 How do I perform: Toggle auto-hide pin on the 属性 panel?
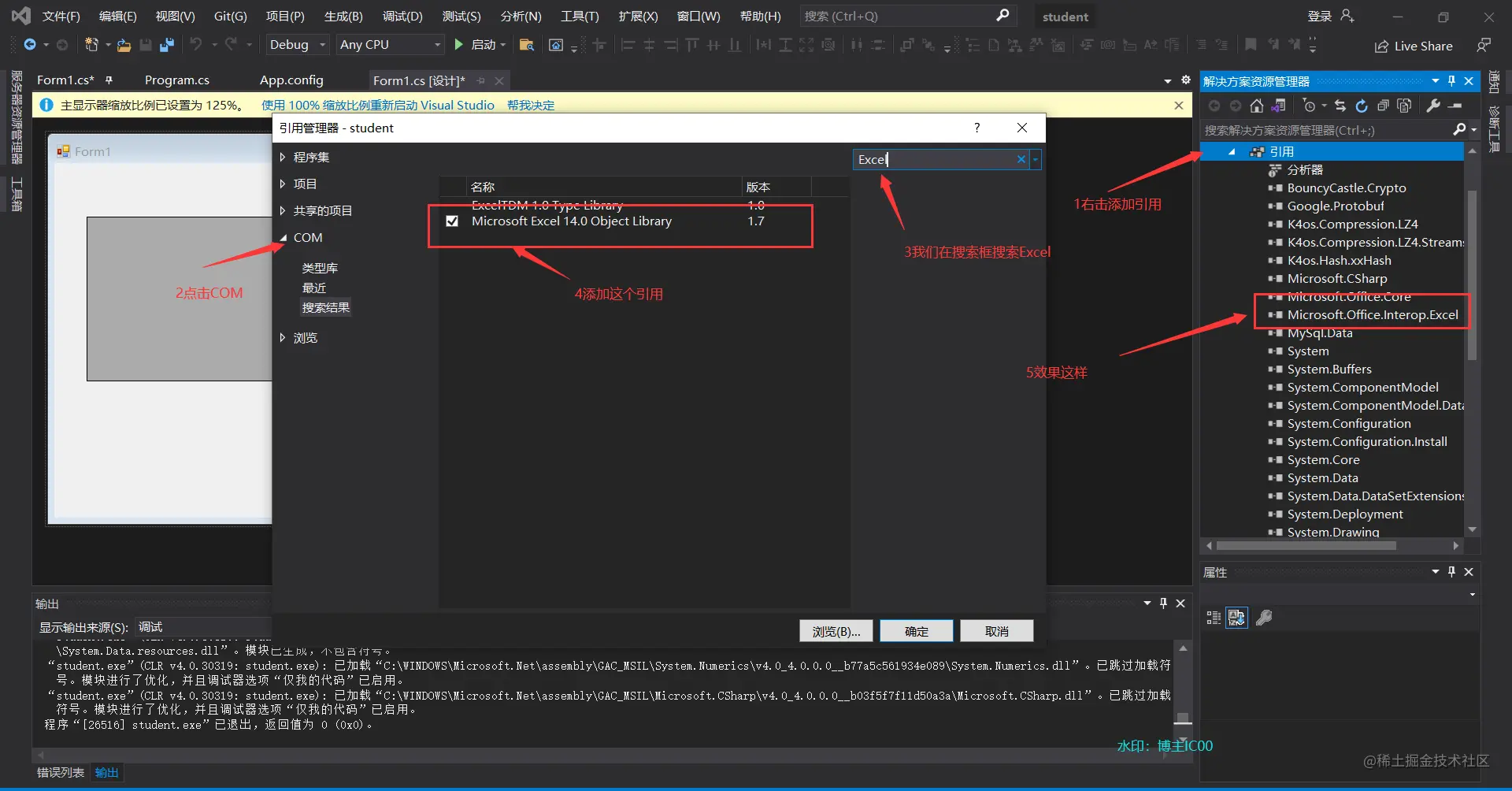click(x=1451, y=572)
